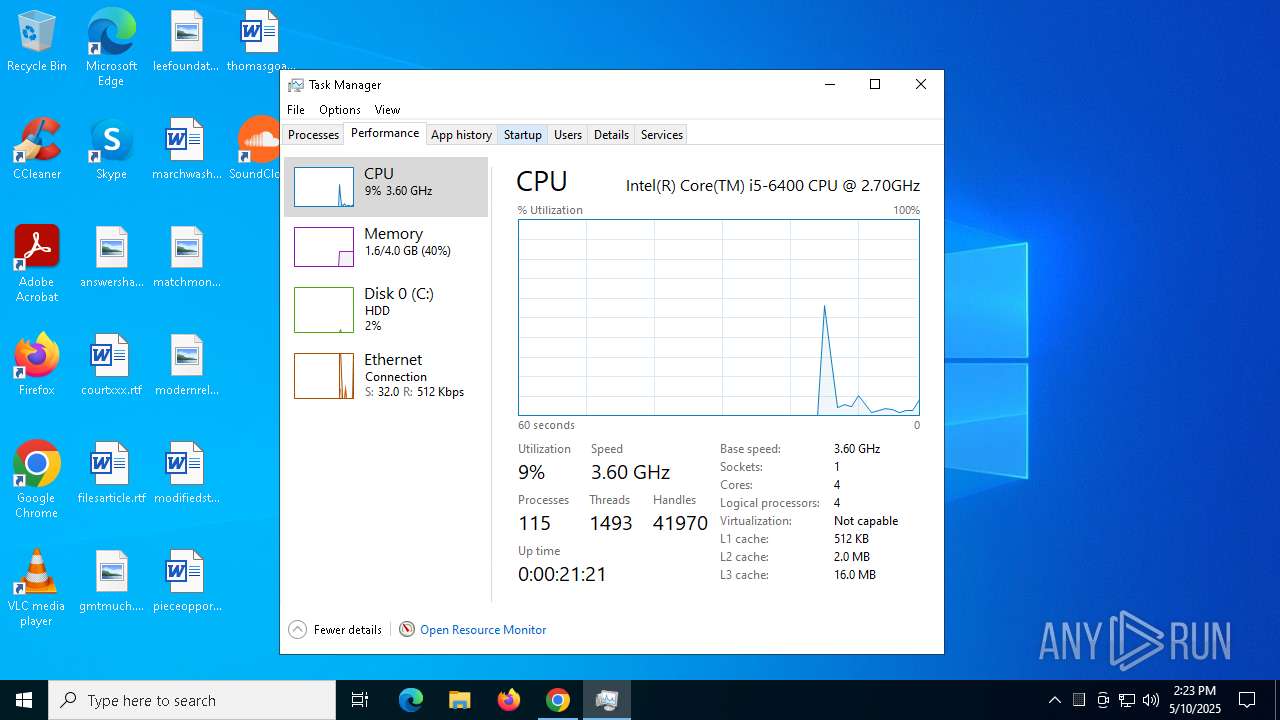Screen dimensions: 1280x720
Task: Open the volume control in tray
Action: 1151,700
